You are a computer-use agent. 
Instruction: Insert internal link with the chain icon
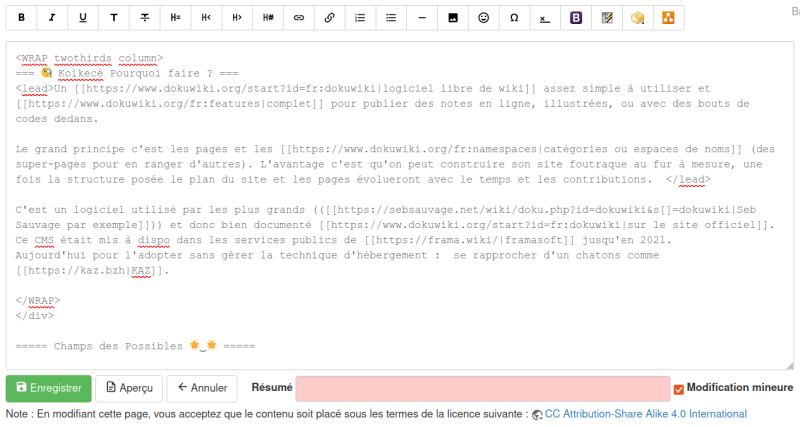[299, 18]
